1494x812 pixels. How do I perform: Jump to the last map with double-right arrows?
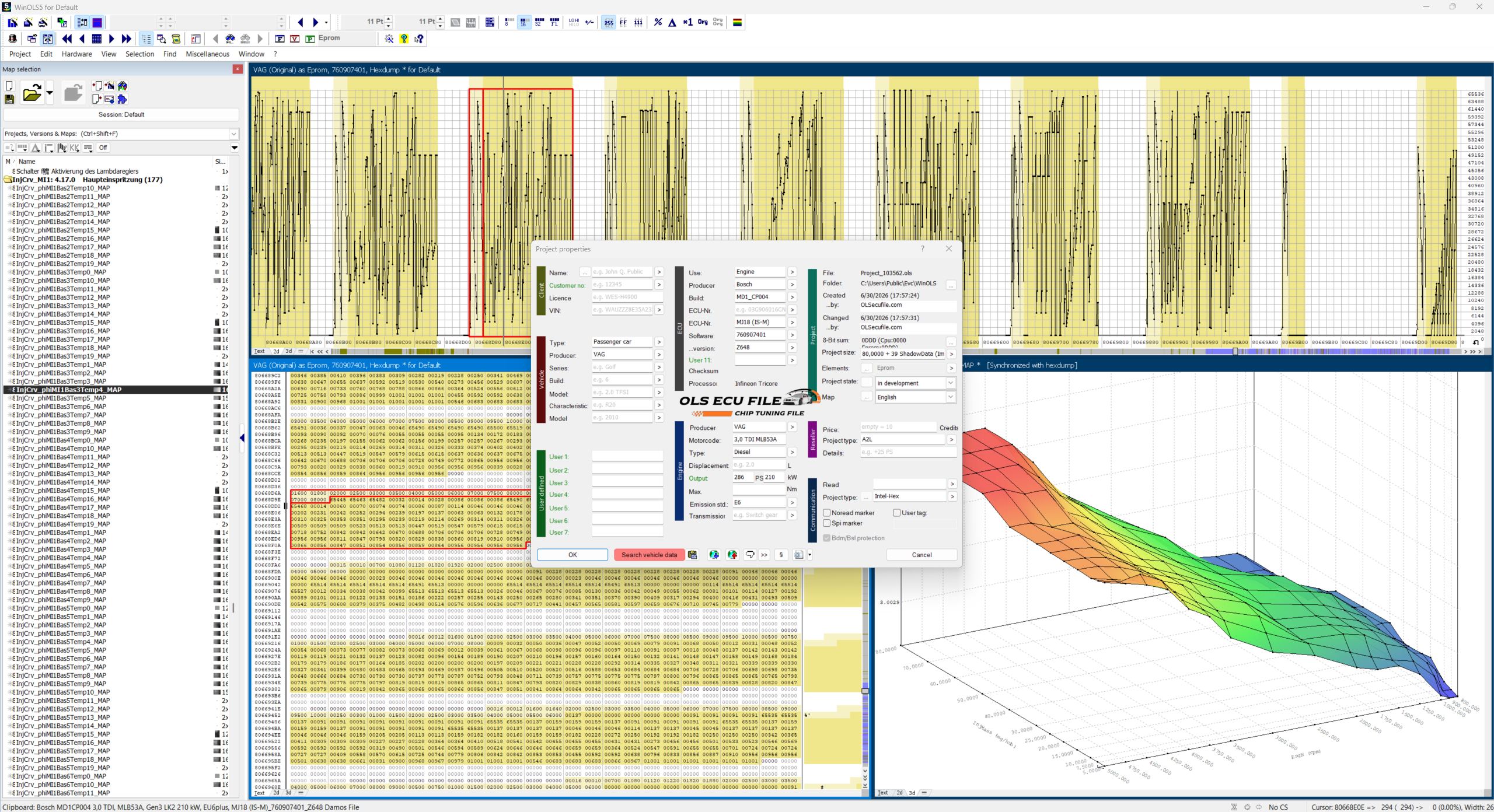pyautogui.click(x=126, y=38)
